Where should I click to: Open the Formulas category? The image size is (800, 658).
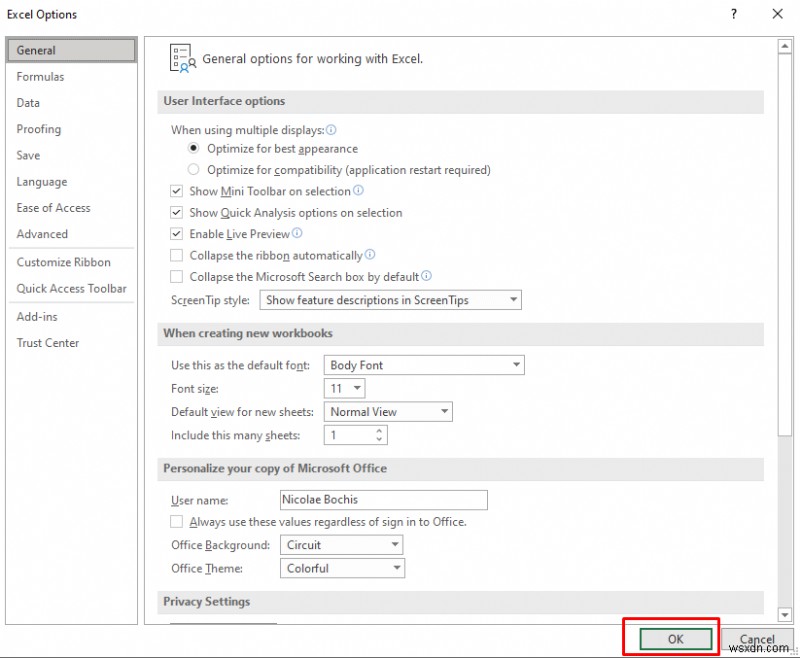coord(71,77)
